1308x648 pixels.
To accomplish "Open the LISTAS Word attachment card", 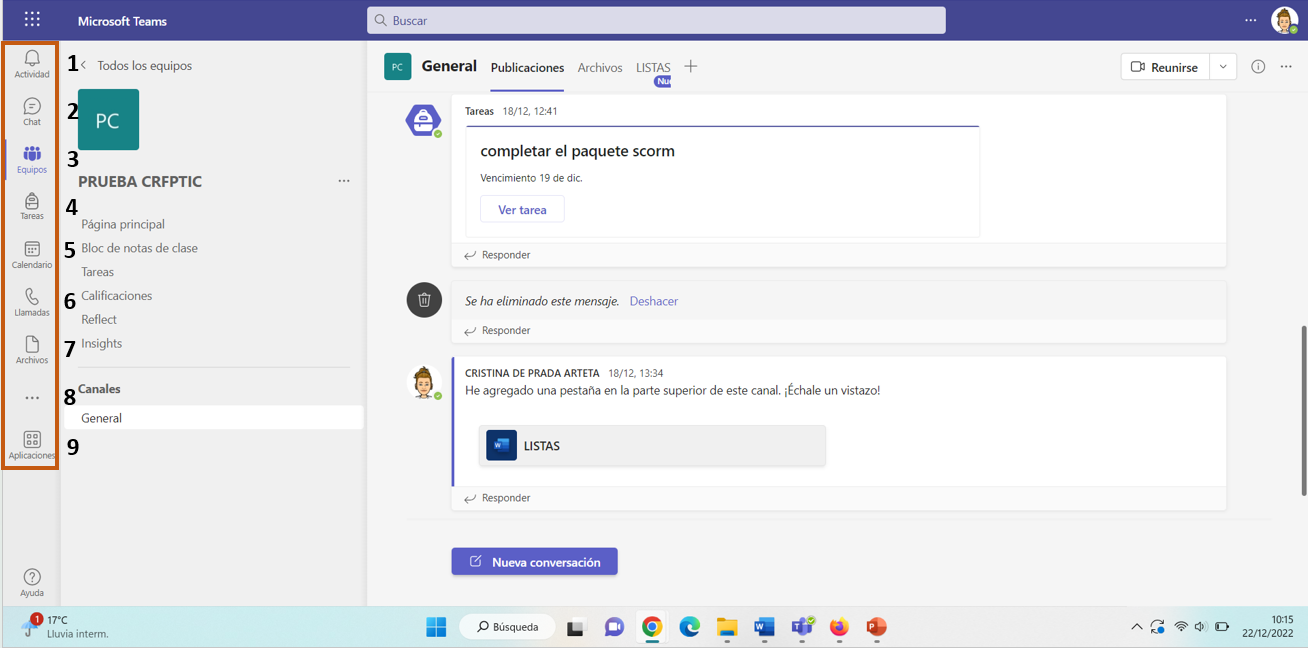I will coord(653,446).
